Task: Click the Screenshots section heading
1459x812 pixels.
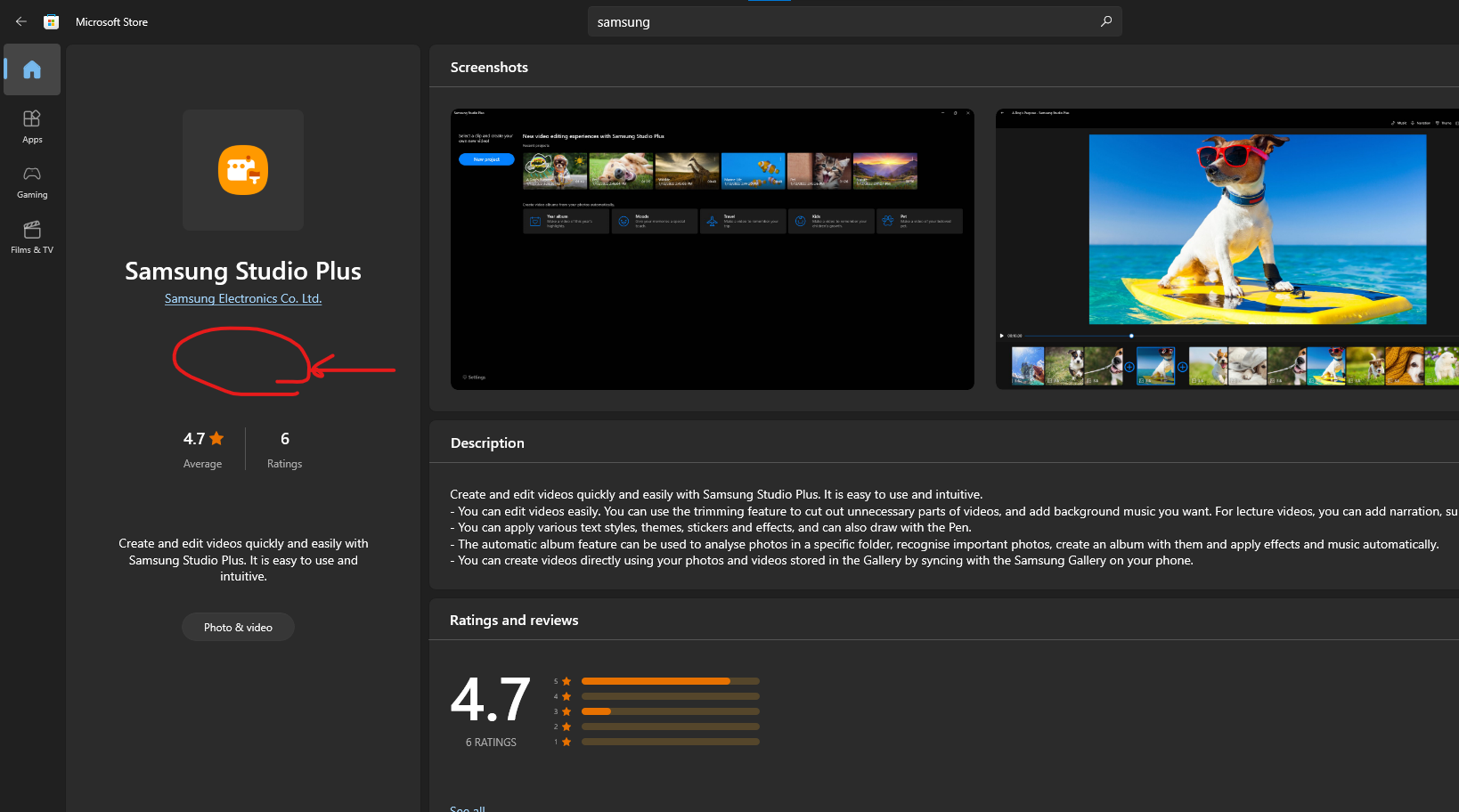Action: (x=489, y=68)
